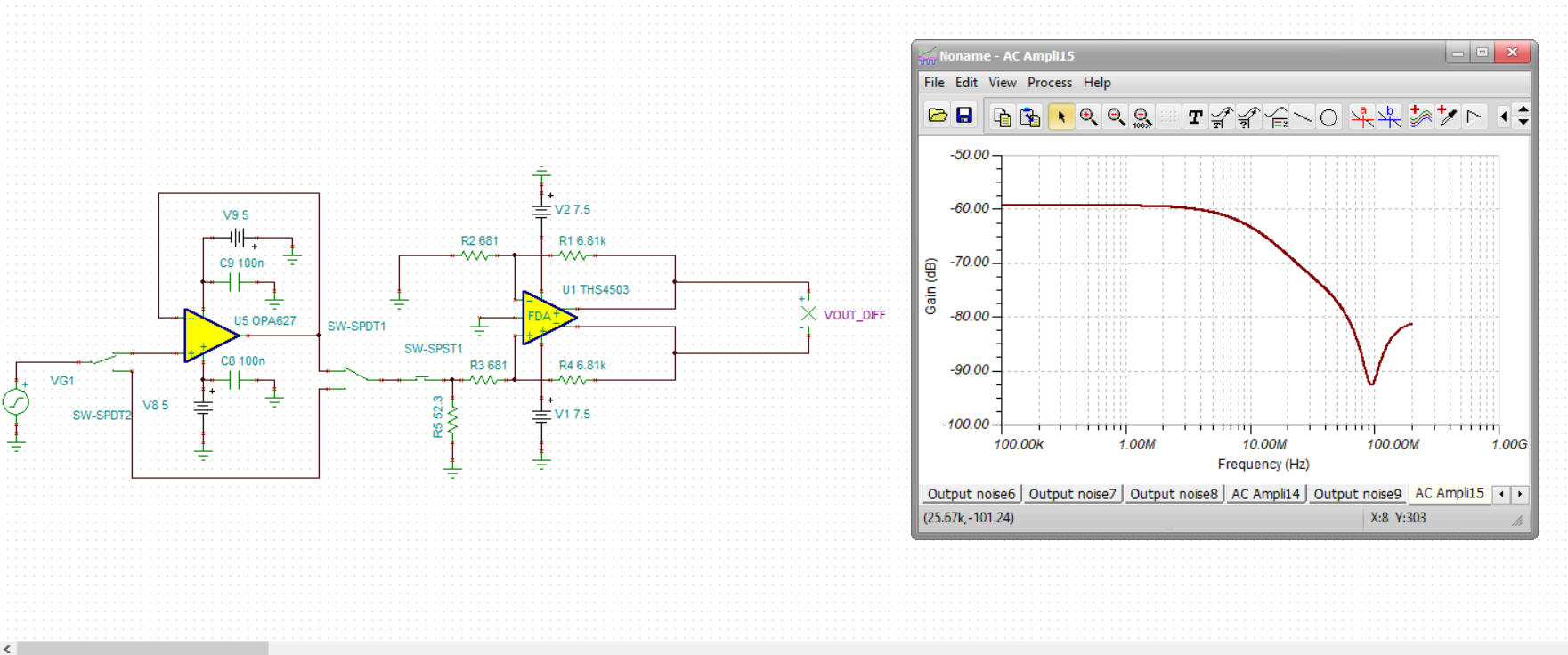Select the arrow pointer tool
The width and height of the screenshot is (1568, 655).
click(1060, 117)
